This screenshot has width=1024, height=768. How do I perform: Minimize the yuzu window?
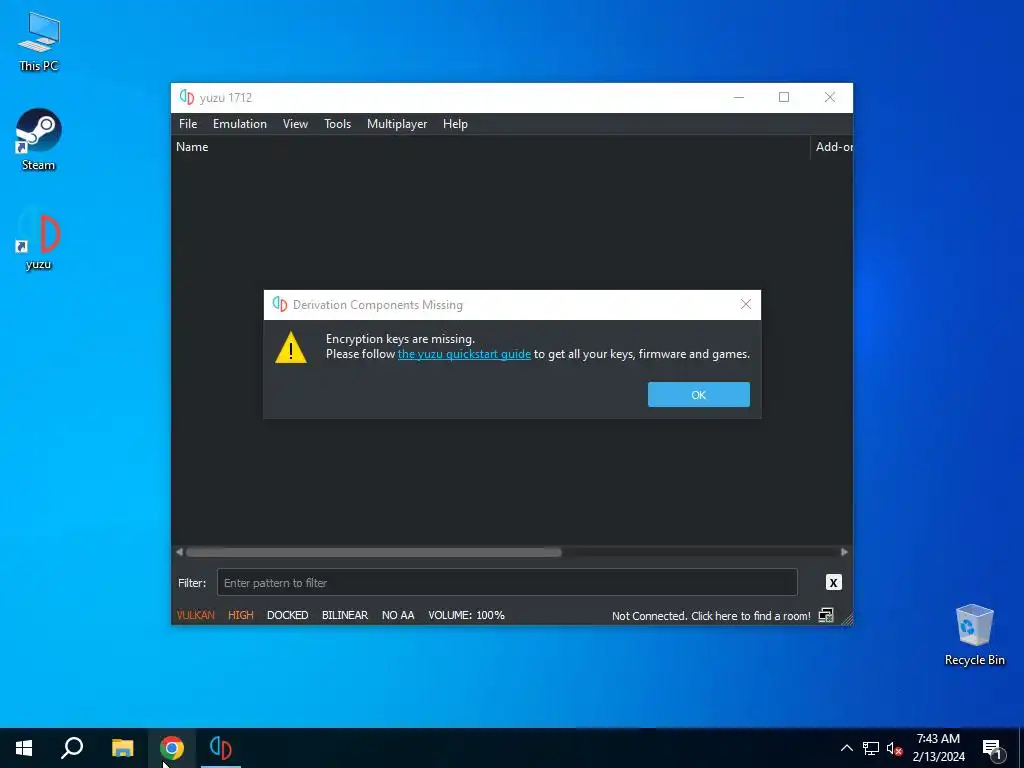click(739, 97)
